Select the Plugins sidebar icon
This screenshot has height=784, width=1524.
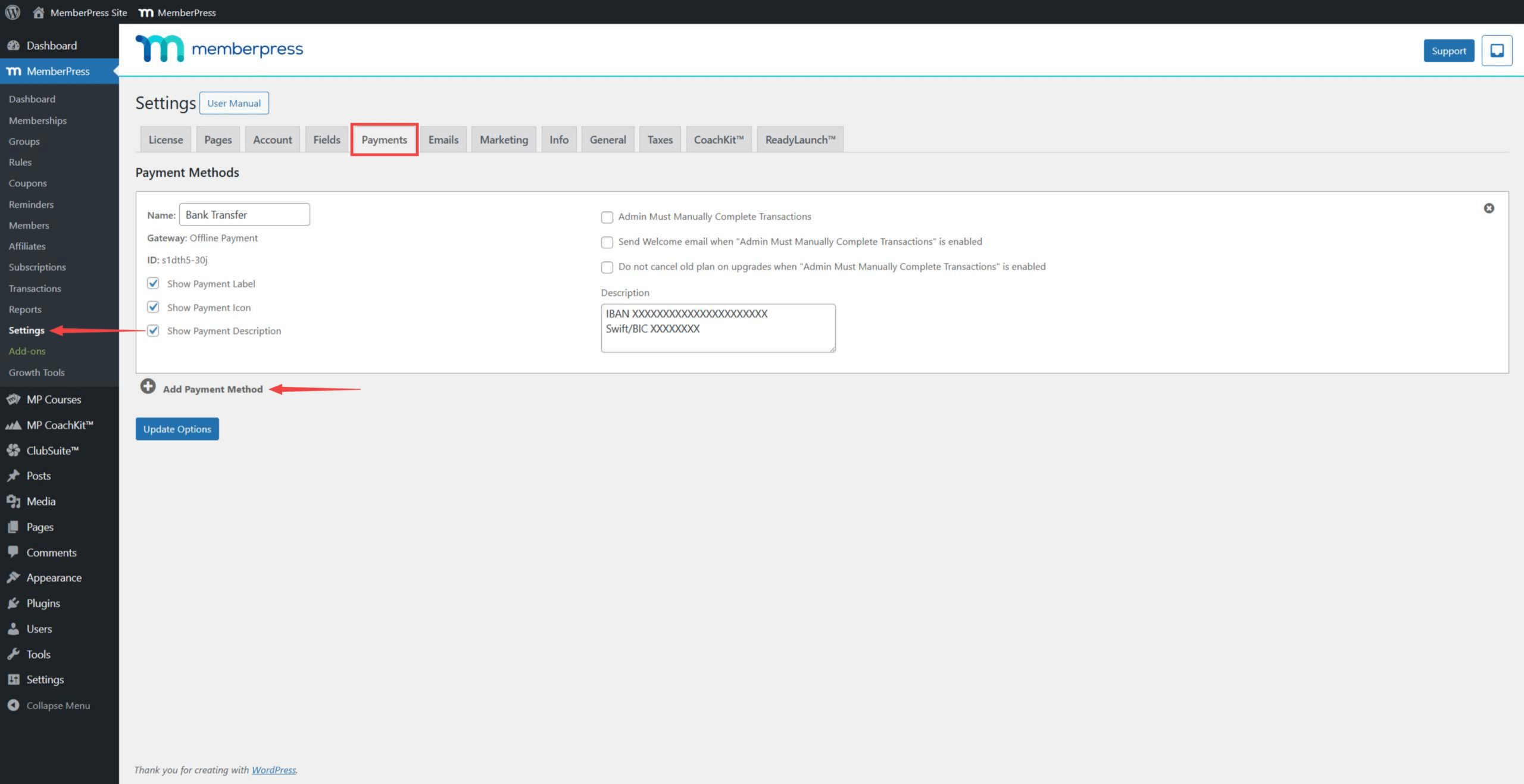(13, 602)
